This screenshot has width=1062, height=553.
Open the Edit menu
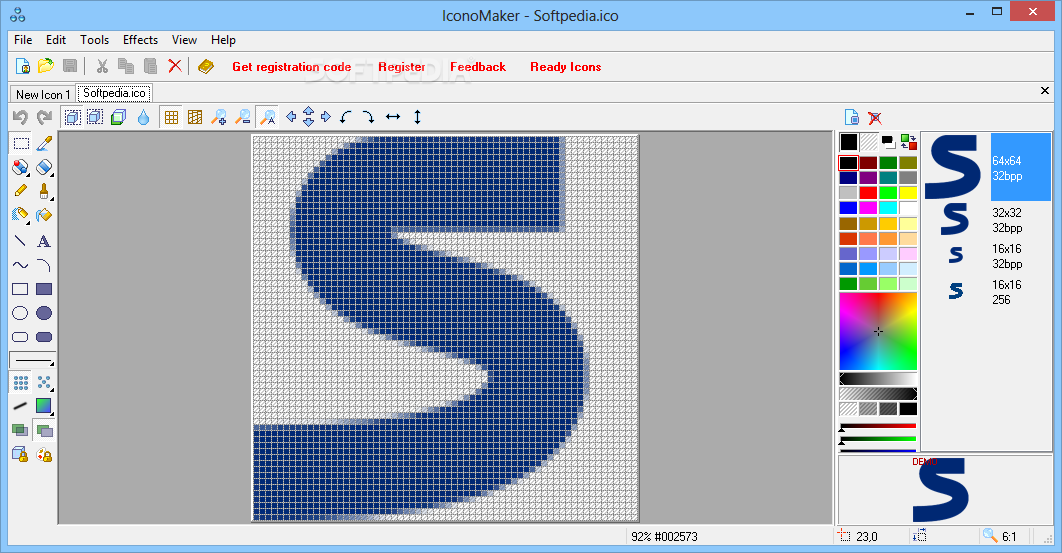(x=56, y=40)
